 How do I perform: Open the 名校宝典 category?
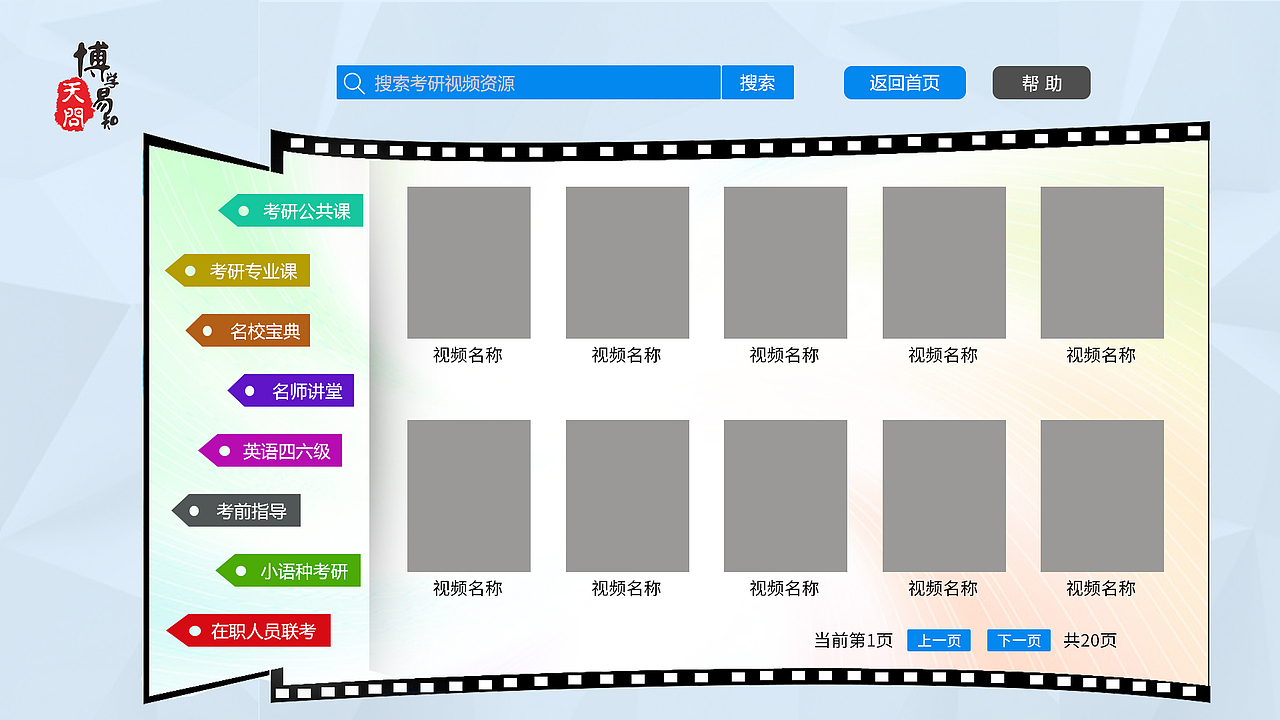pos(248,331)
